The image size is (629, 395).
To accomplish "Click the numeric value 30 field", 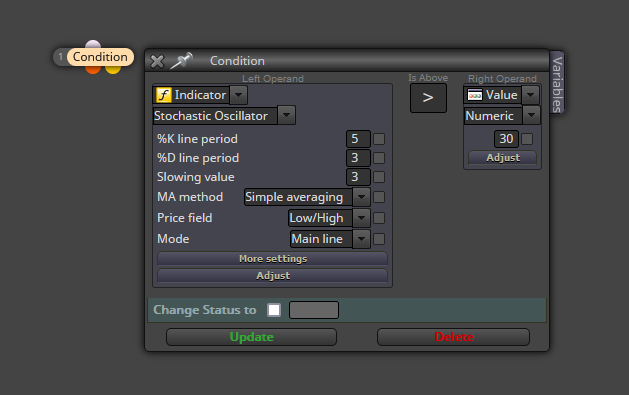I will (x=506, y=139).
